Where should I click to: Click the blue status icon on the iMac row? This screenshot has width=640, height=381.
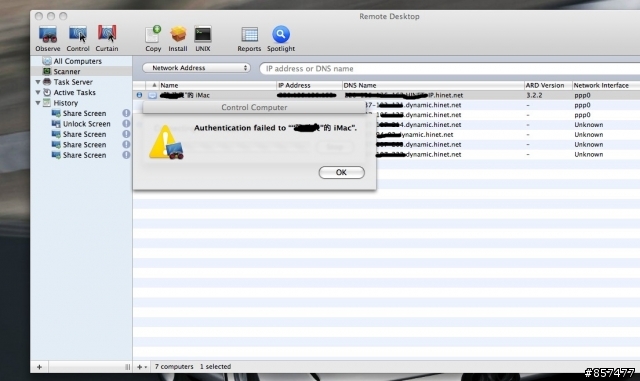click(139, 95)
